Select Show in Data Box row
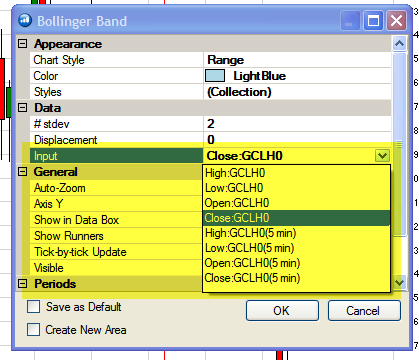The height and width of the screenshot is (360, 419). click(x=116, y=220)
